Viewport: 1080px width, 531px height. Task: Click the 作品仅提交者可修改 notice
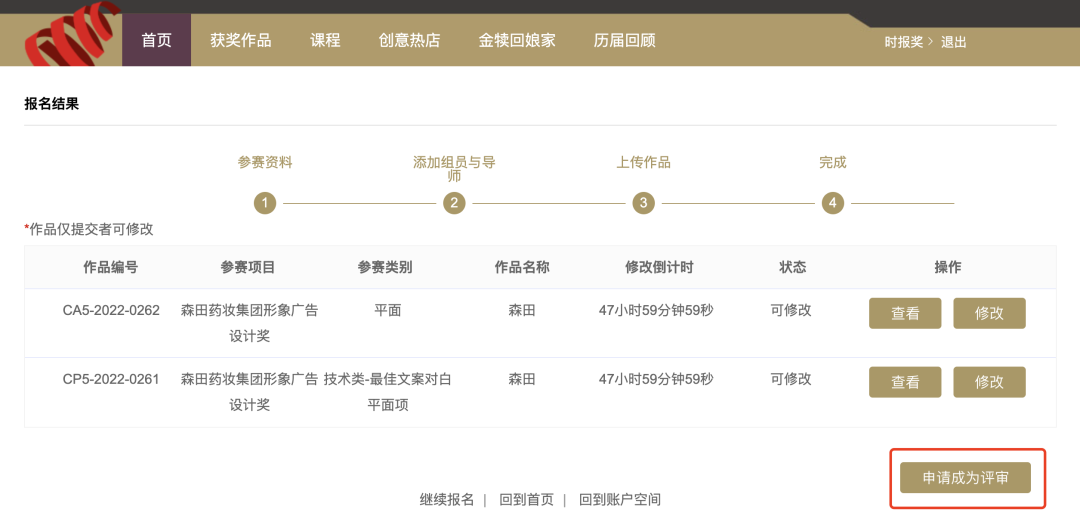click(x=89, y=230)
